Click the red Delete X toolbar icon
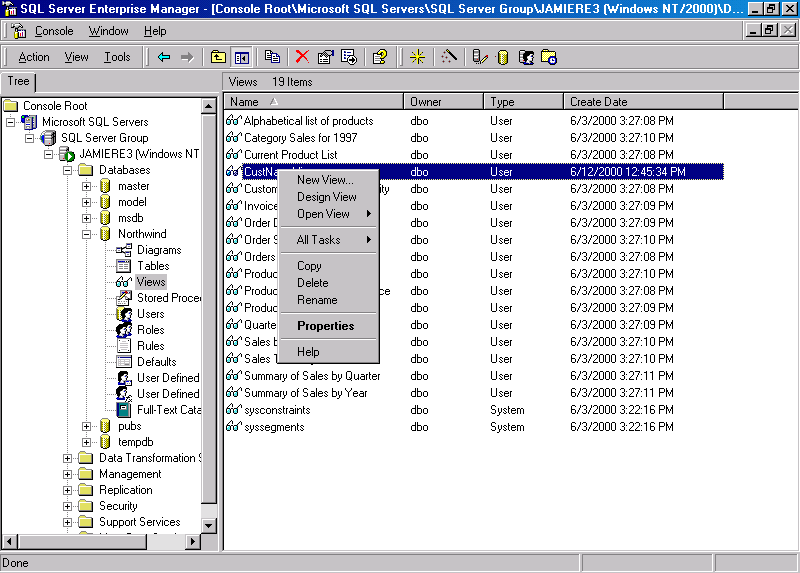The image size is (800, 573). [302, 57]
